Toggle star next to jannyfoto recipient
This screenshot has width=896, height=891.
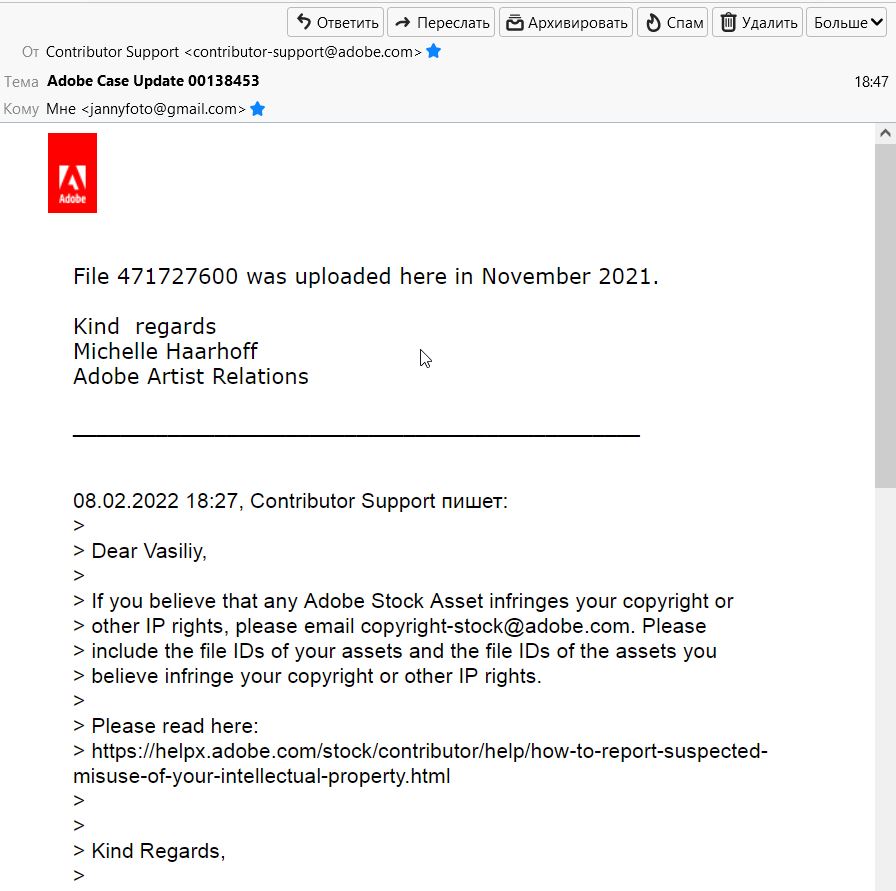point(257,109)
